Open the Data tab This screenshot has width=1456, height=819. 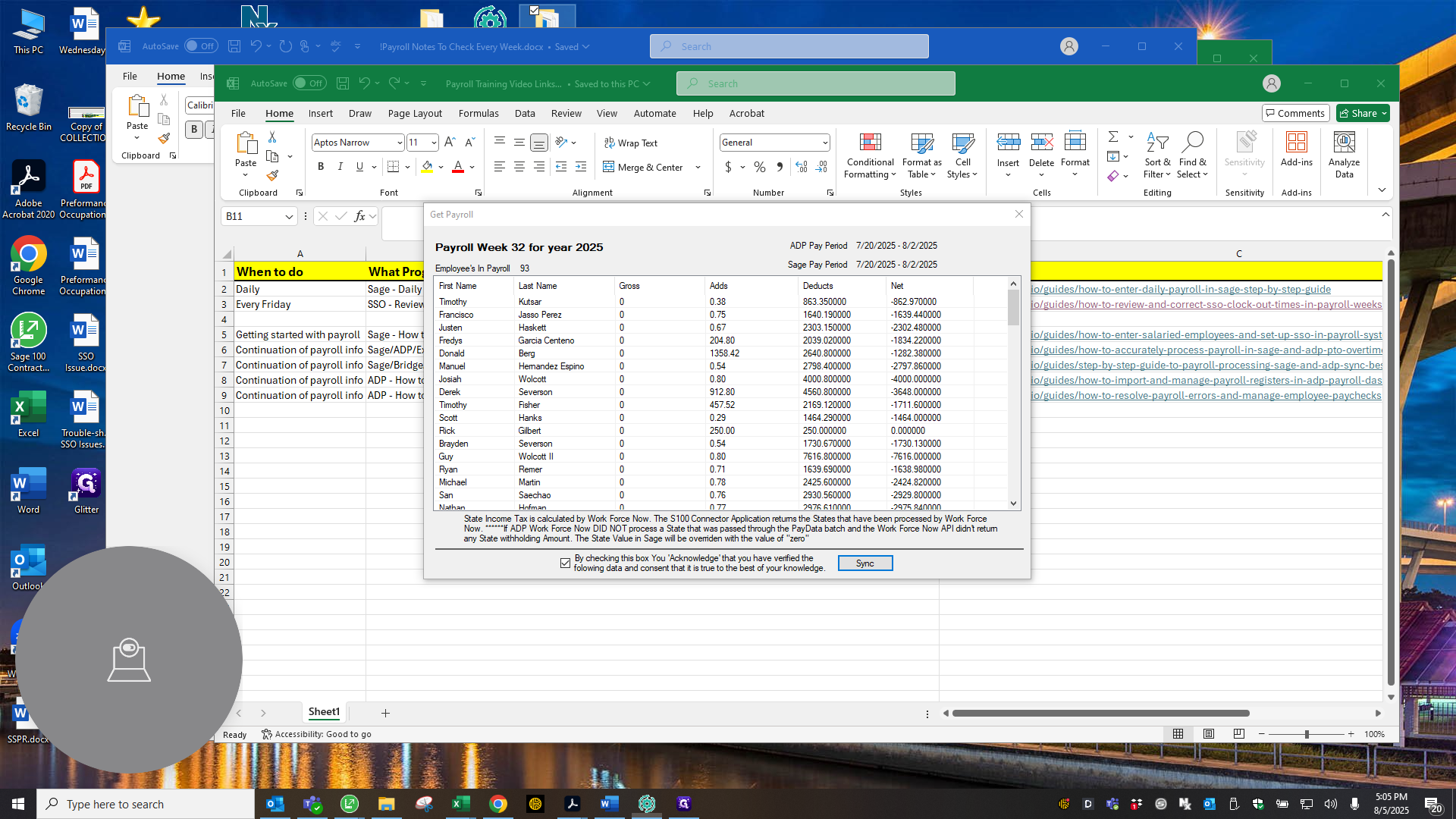[x=525, y=113]
